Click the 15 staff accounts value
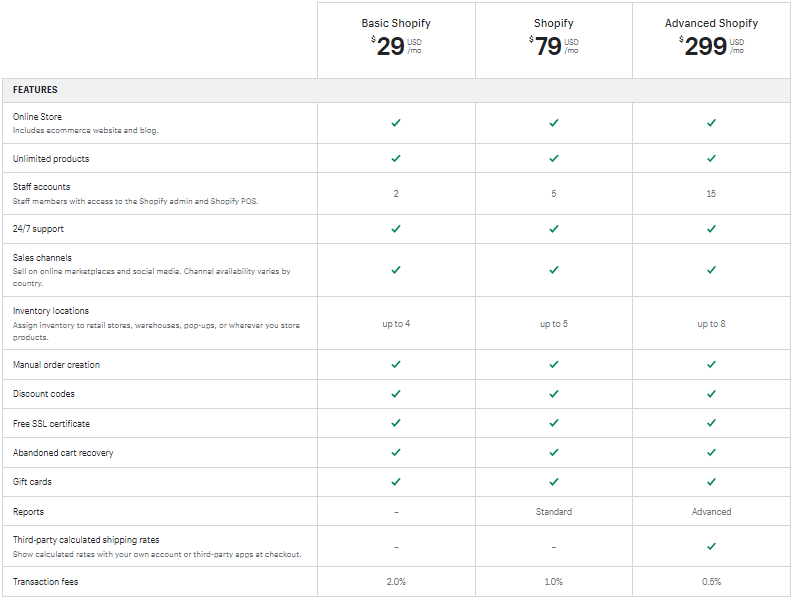The height and width of the screenshot is (599, 798). tap(711, 194)
